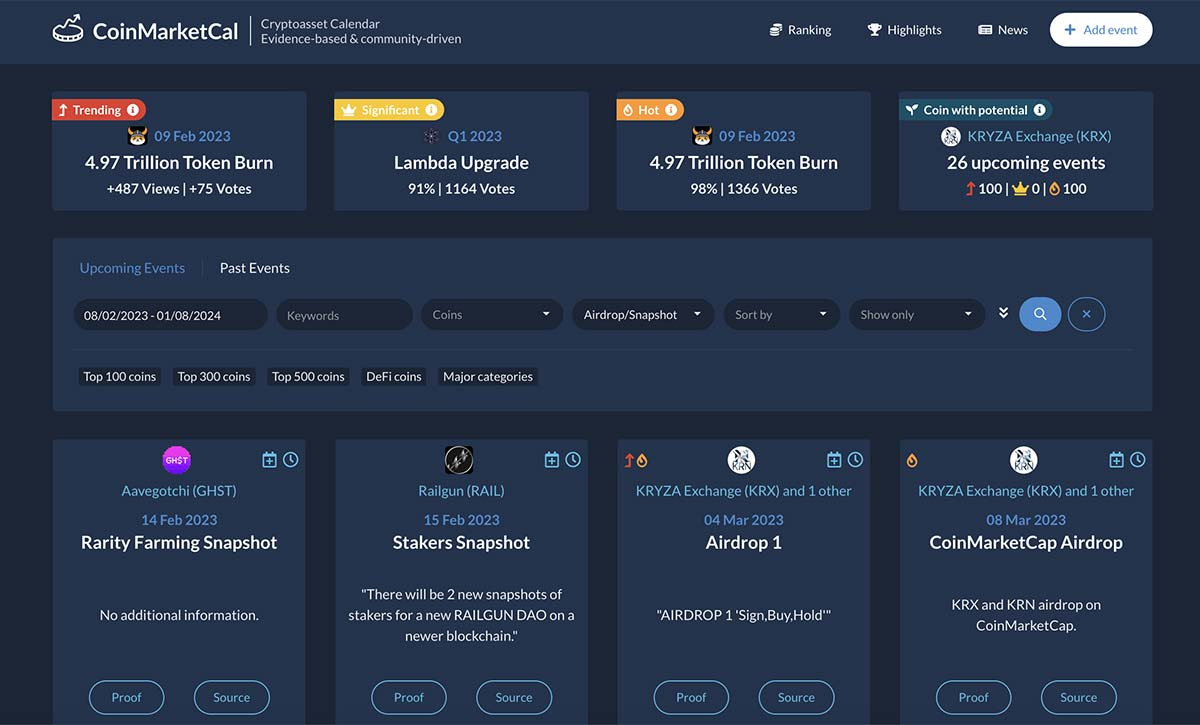The height and width of the screenshot is (725, 1200).
Task: Click clock icon on Airdrop 1 card
Action: click(x=856, y=460)
